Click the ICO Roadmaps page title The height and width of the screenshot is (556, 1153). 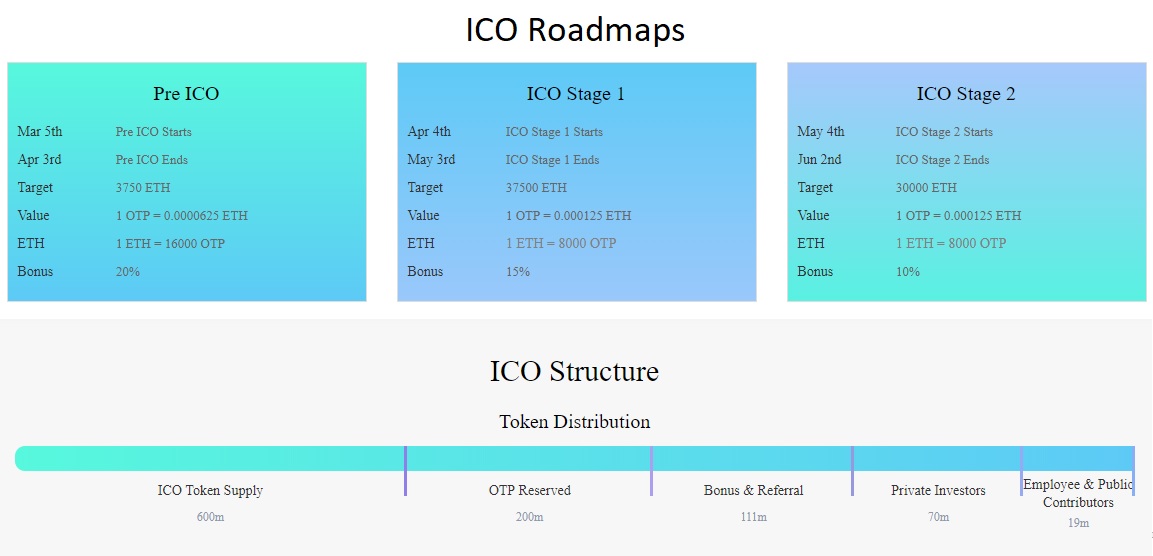576,30
